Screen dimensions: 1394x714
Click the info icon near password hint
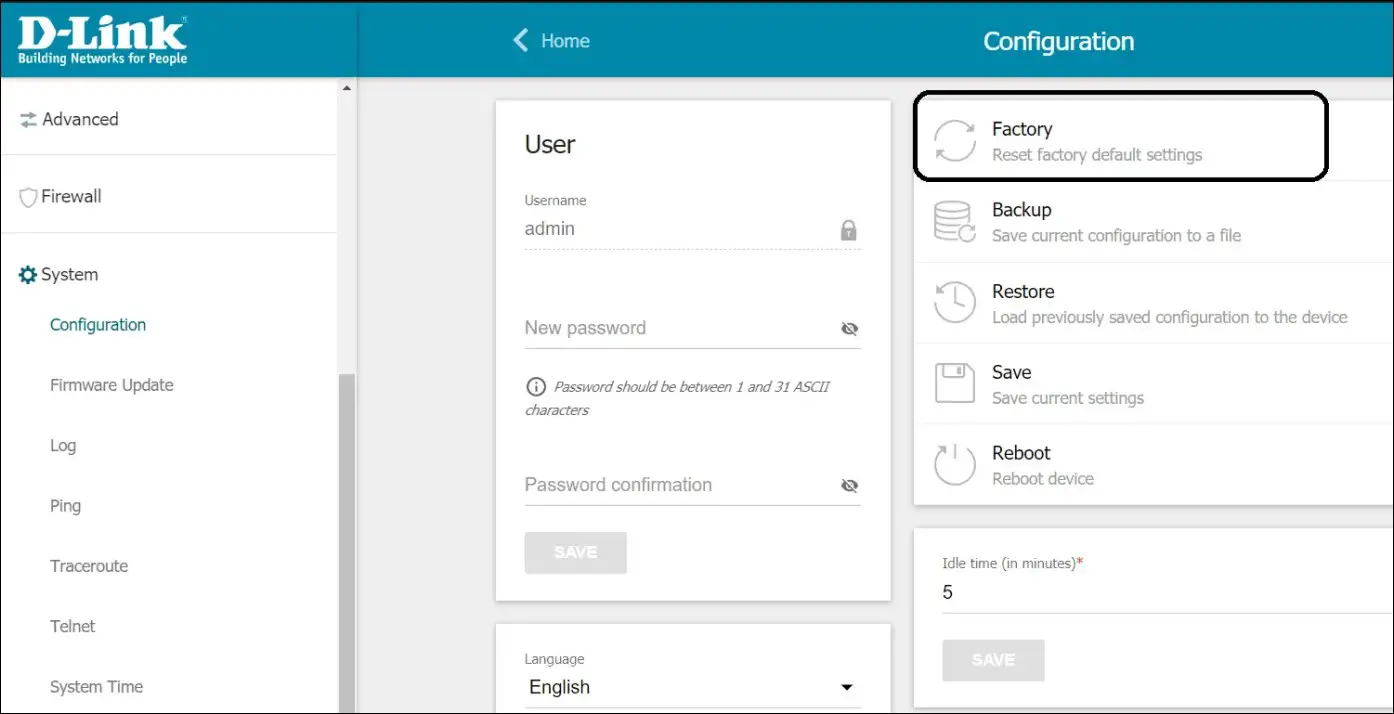point(536,387)
